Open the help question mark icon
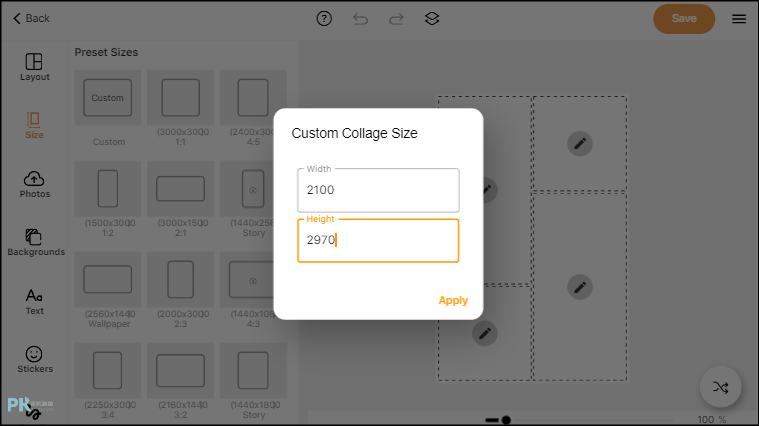Viewport: 759px width, 426px height. pos(324,19)
